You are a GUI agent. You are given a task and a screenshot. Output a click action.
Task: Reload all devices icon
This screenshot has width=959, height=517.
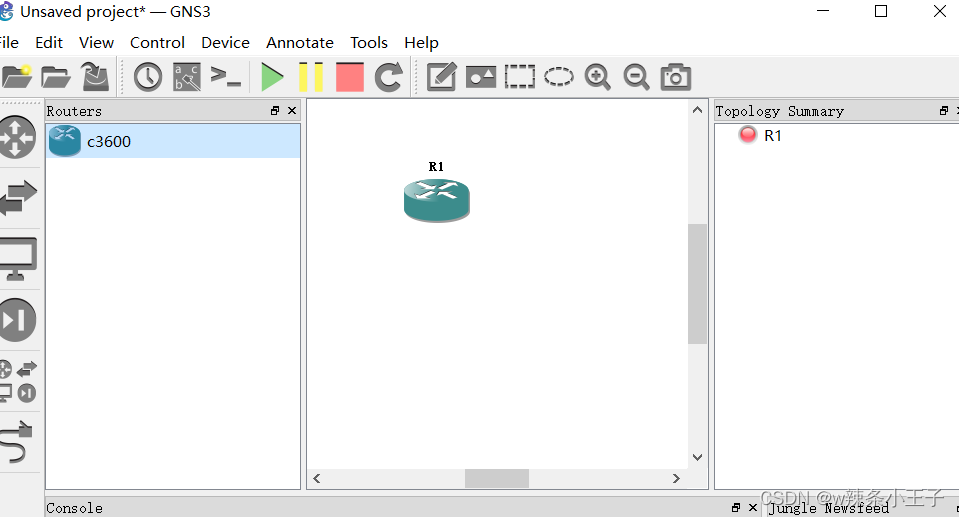[x=388, y=77]
